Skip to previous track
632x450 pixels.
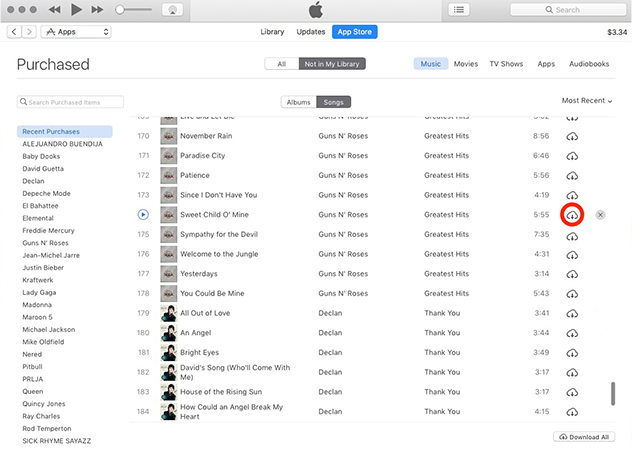point(54,10)
